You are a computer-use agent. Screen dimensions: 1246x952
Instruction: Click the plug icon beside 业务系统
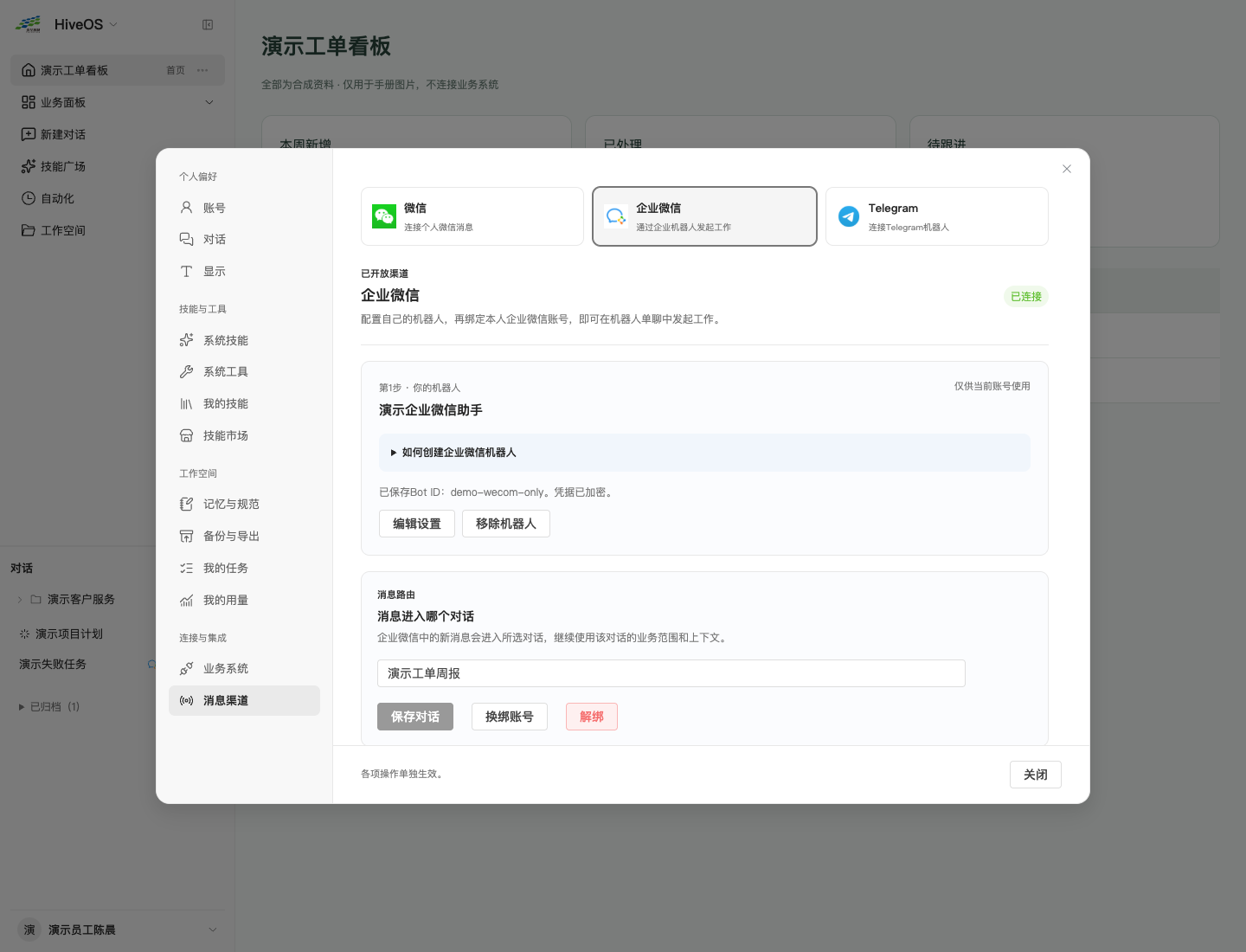[186, 668]
